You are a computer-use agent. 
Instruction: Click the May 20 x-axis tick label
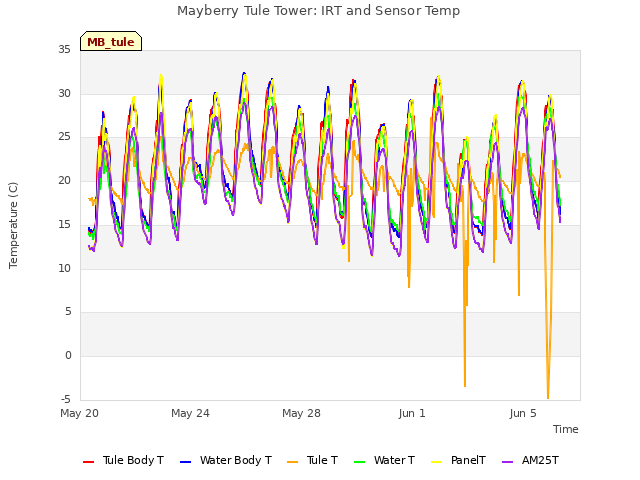tap(80, 413)
